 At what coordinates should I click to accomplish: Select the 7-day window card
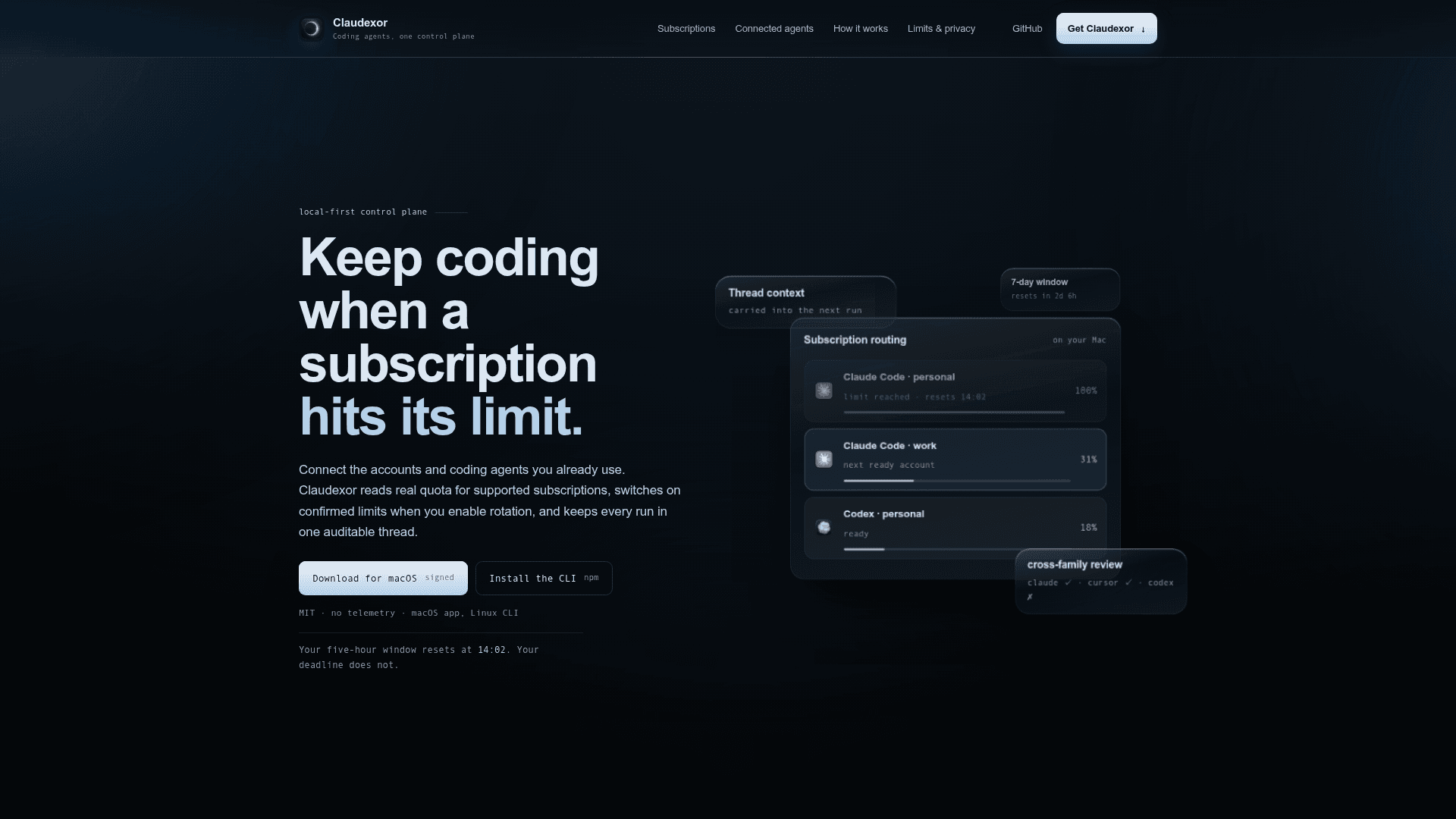pos(1060,289)
